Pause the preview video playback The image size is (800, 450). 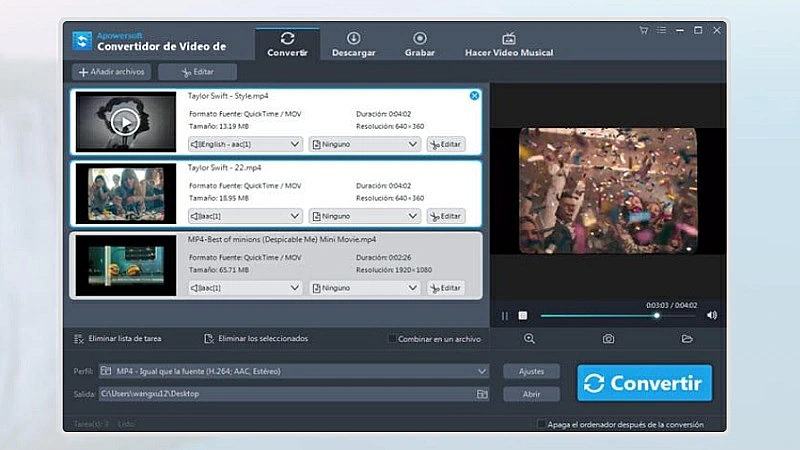tap(505, 315)
